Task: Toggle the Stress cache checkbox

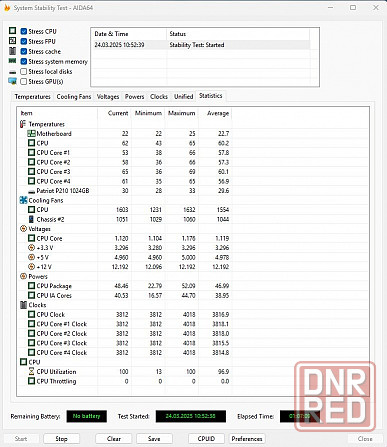Action: [x=24, y=51]
